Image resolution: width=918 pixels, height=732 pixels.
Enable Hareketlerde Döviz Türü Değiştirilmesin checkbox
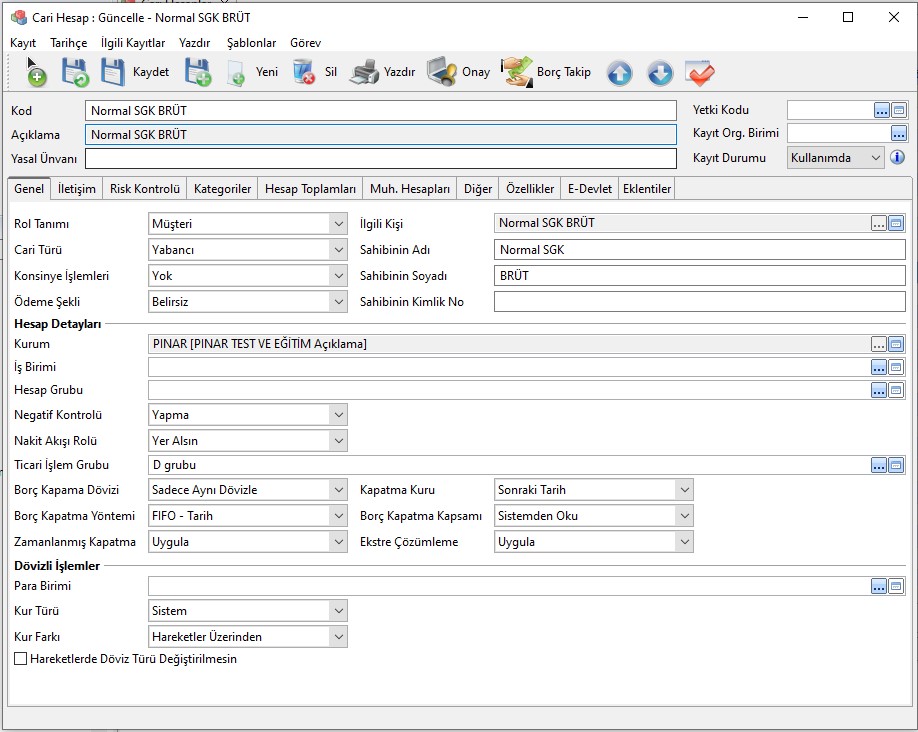pyautogui.click(x=21, y=659)
